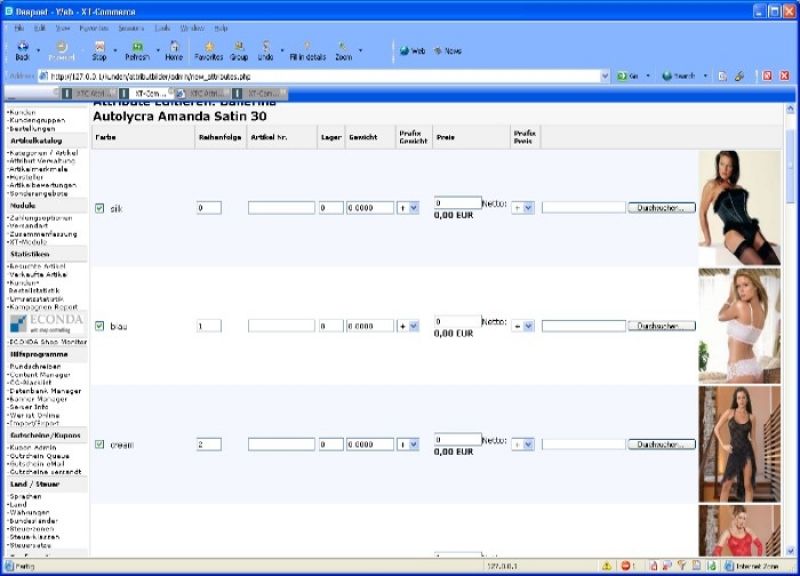Open Prefix Gewicht dropdown in blau row
The image size is (800, 576).
408,325
